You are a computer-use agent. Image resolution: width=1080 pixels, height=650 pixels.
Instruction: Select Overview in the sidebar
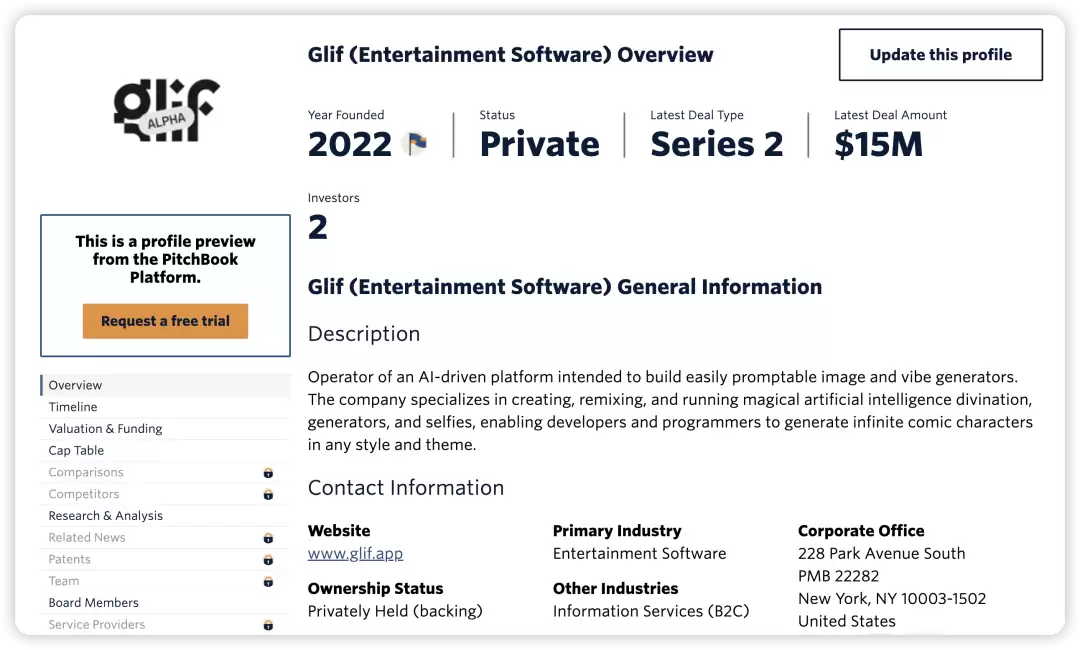(165, 385)
